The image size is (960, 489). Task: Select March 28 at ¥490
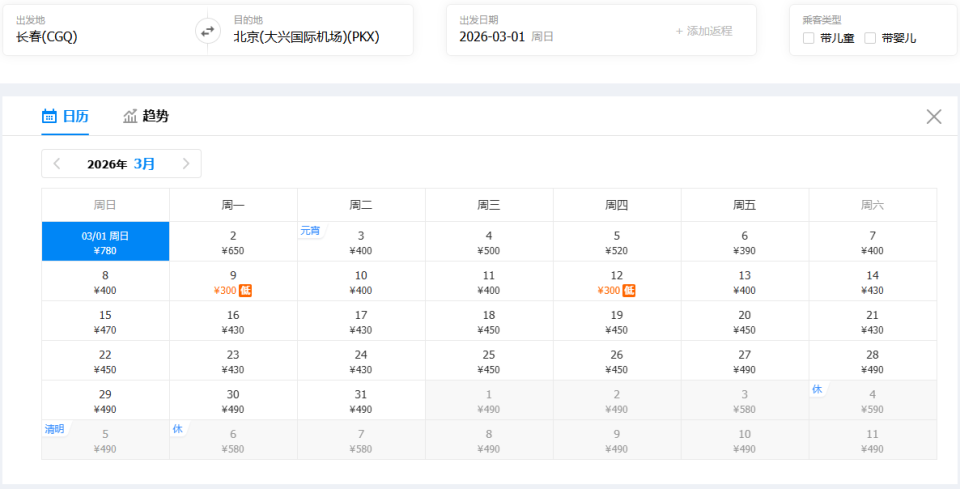coord(872,361)
